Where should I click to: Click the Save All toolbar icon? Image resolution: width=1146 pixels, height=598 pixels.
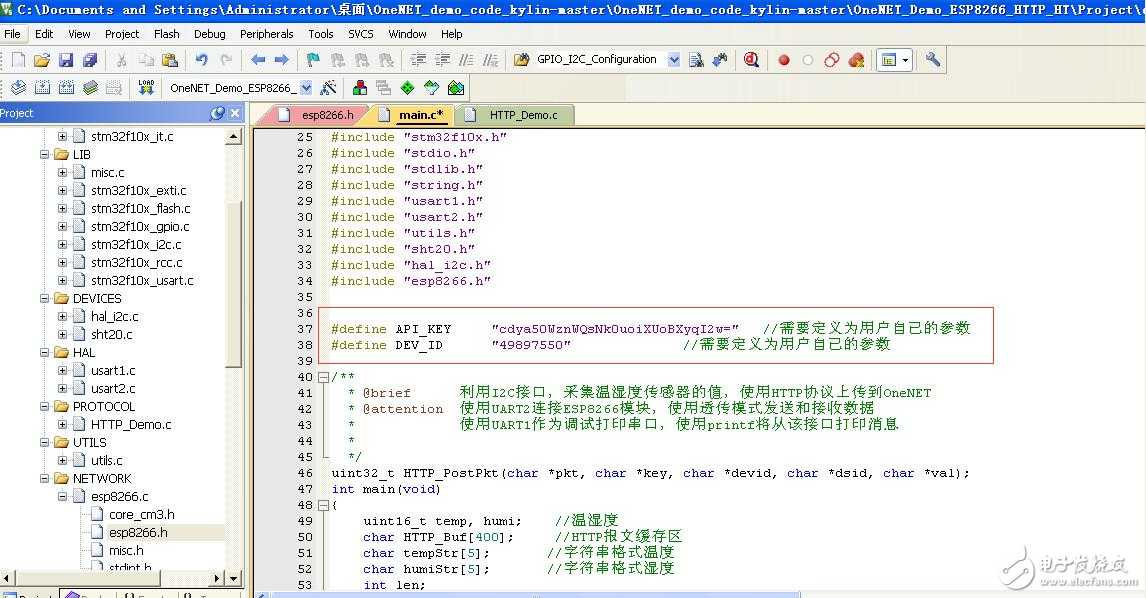pos(90,60)
